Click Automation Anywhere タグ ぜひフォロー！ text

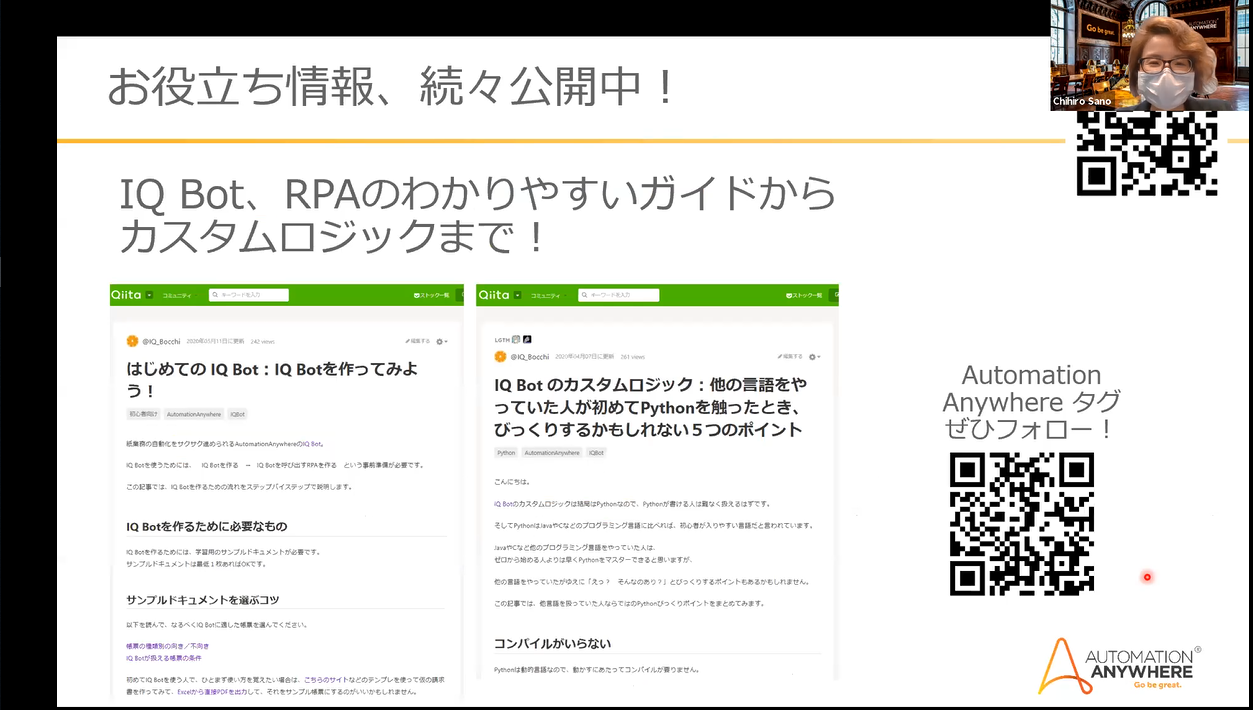(1031, 402)
